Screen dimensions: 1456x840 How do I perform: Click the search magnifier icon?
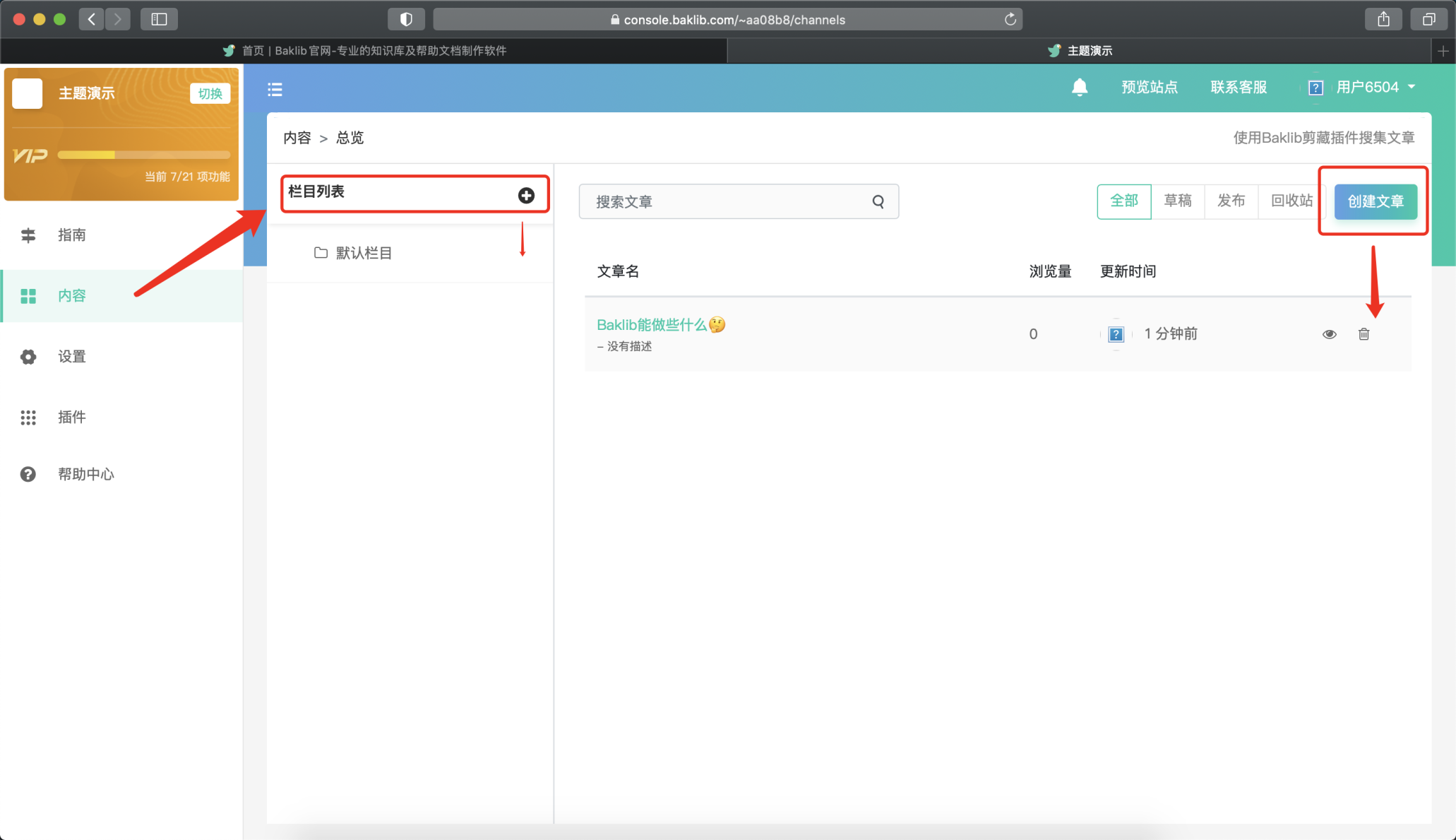click(878, 201)
